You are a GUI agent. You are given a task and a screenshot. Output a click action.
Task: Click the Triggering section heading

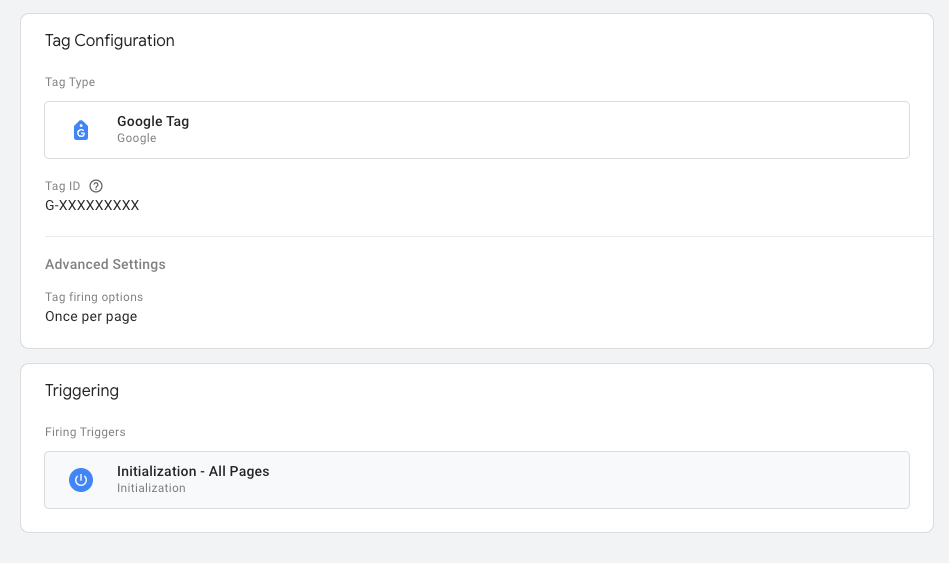point(82,391)
